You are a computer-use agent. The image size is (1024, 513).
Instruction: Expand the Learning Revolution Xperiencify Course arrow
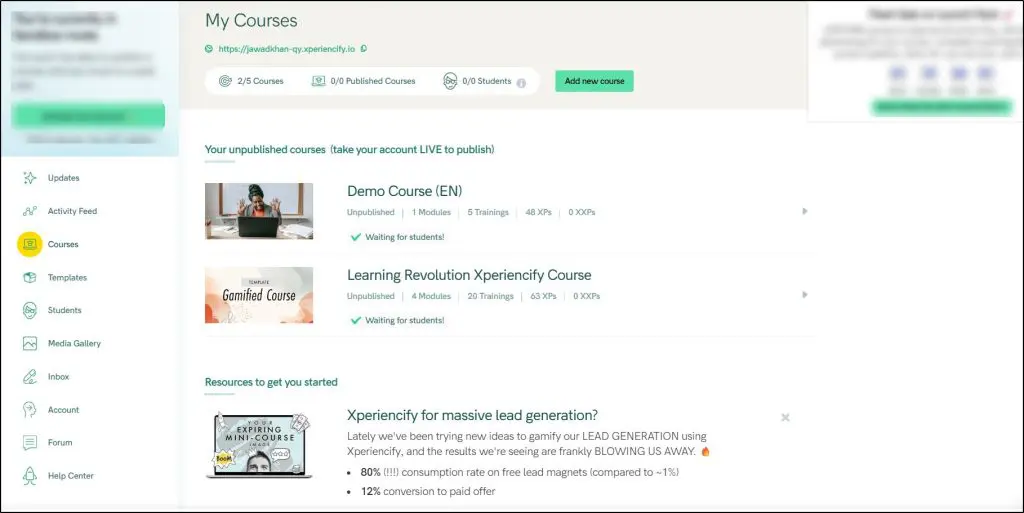804,295
